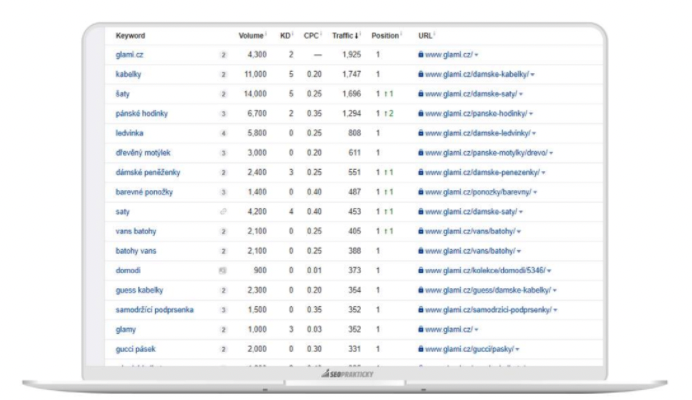This screenshot has width=692, height=400.
Task: Open the glamy keyword link
Action: click(126, 329)
